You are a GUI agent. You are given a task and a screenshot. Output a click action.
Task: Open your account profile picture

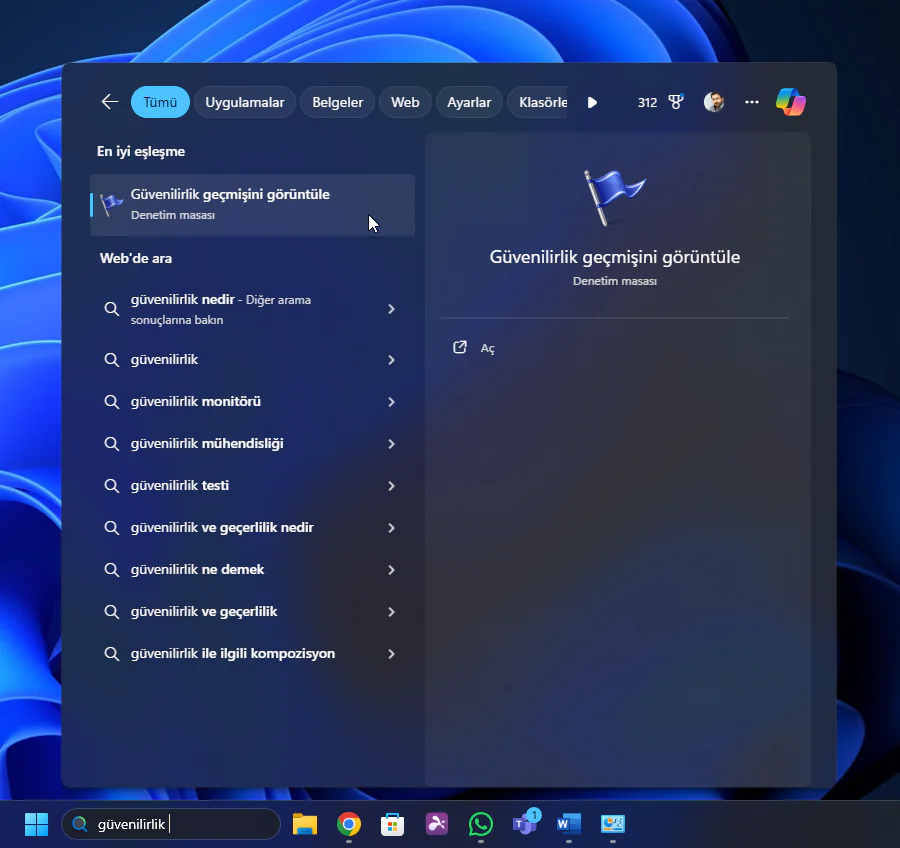point(714,101)
